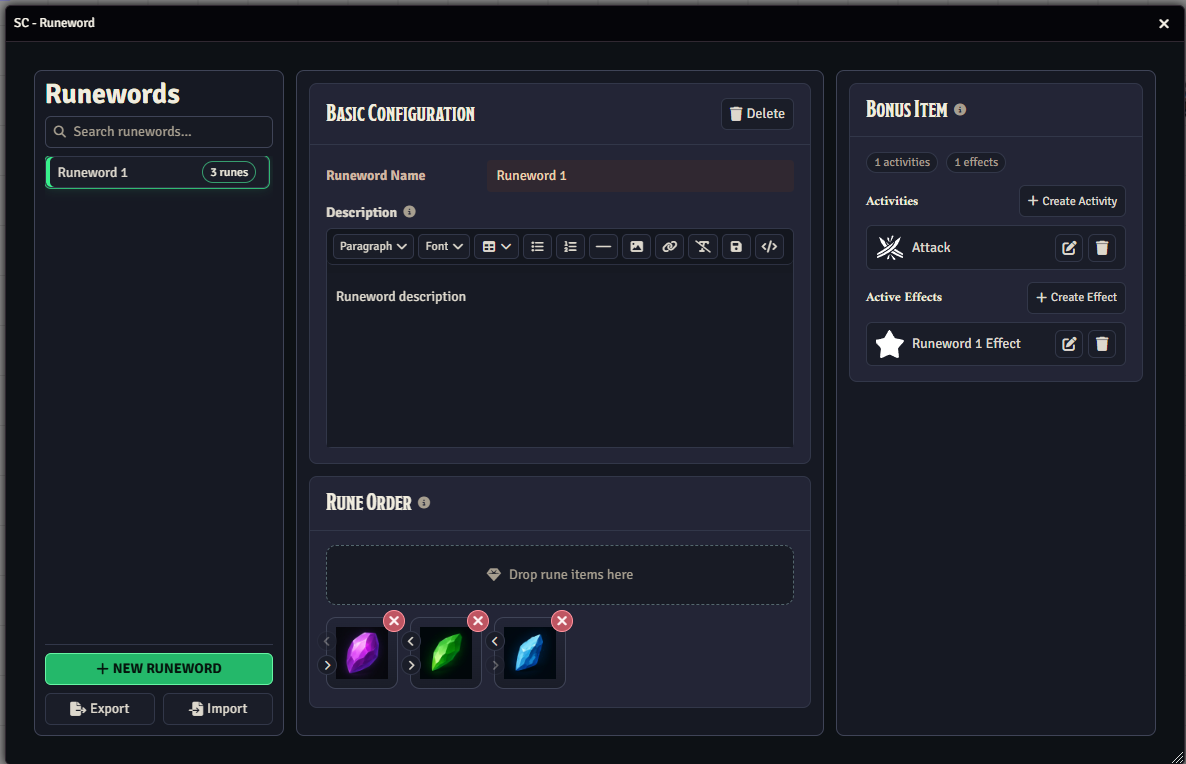The height and width of the screenshot is (764, 1186).
Task: Insert a link in the description
Action: pyautogui.click(x=669, y=247)
